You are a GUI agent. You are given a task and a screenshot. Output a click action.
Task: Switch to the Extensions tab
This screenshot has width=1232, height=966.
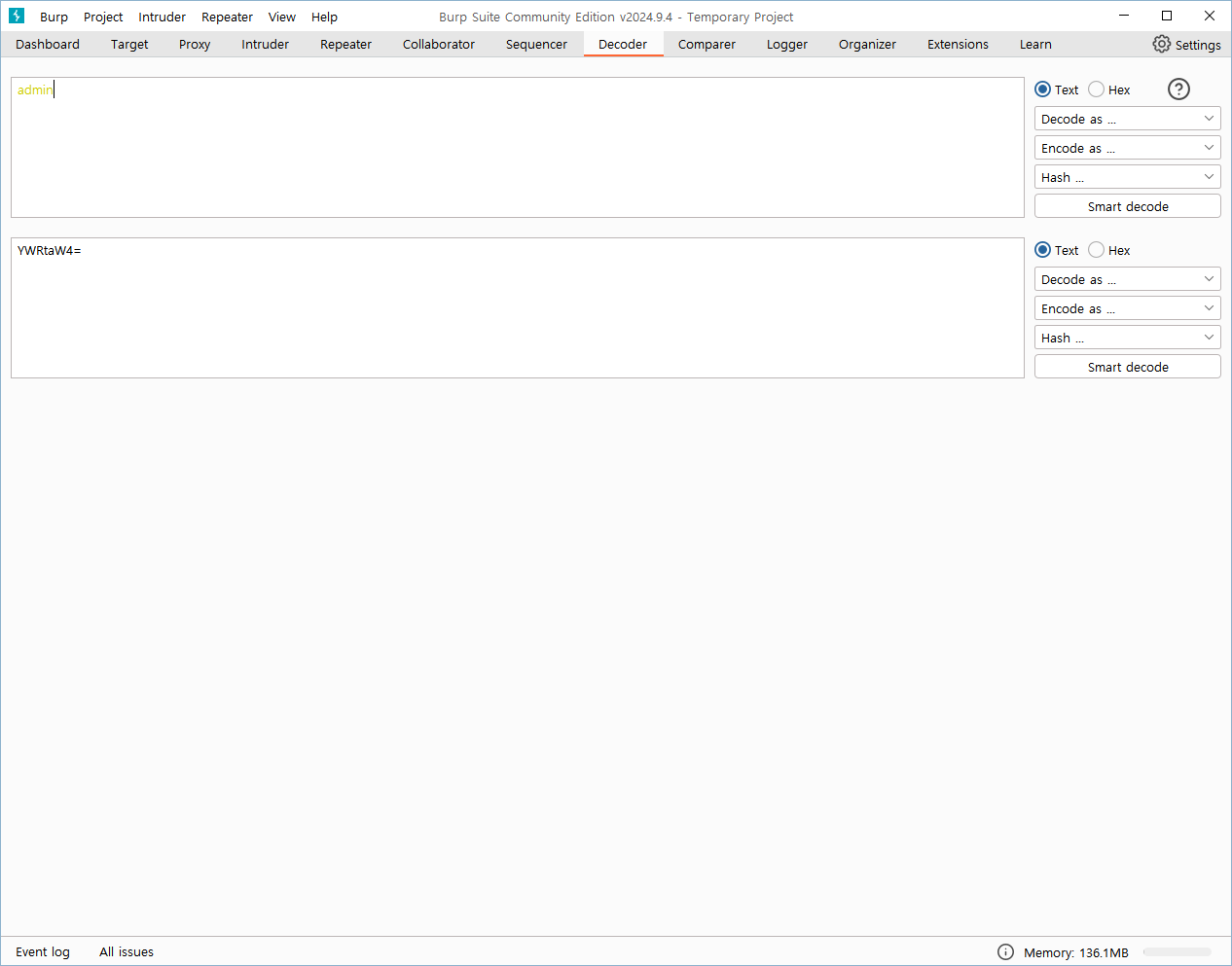click(x=958, y=44)
